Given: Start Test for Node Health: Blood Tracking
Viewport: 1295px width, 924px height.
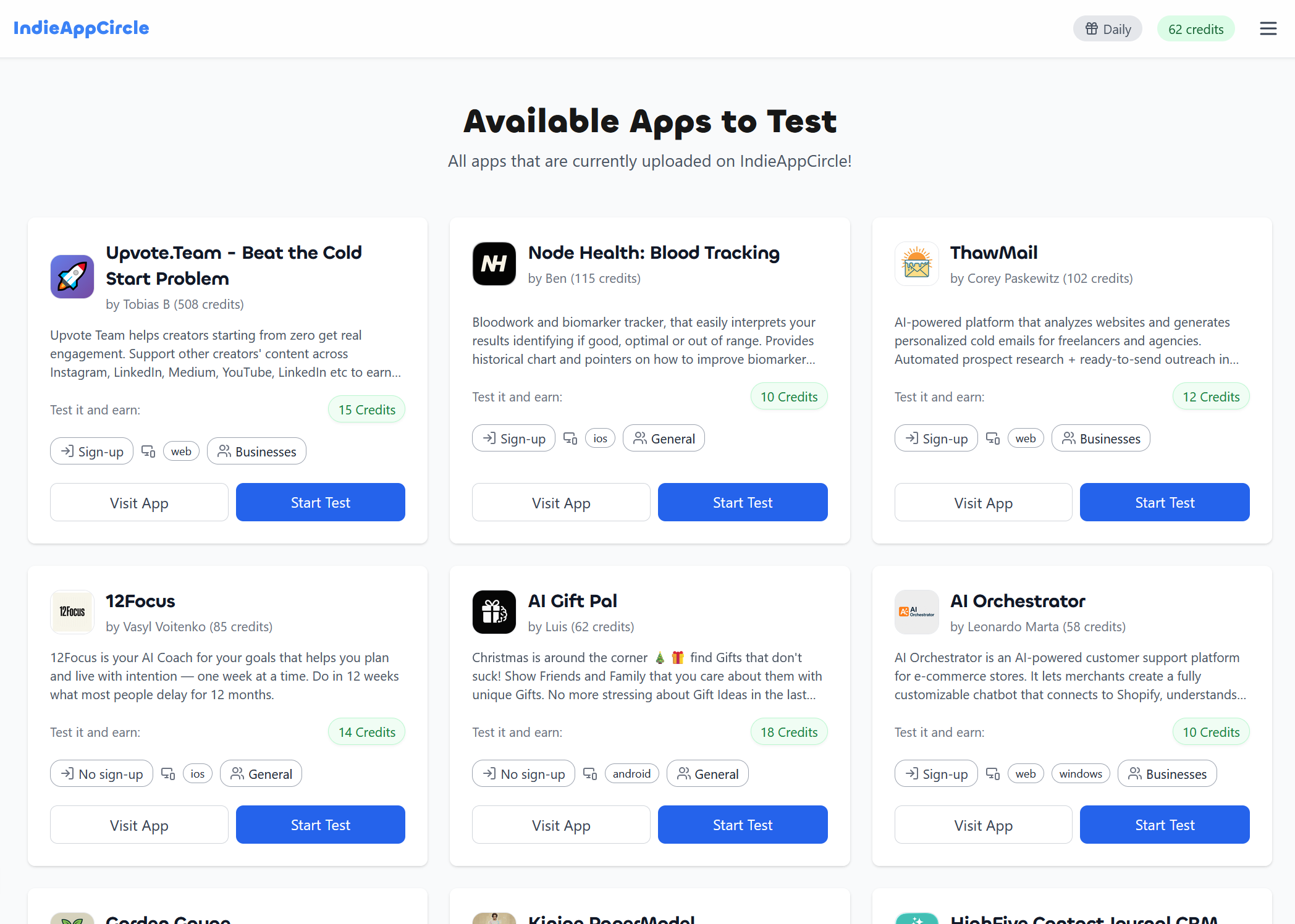Looking at the screenshot, I should [x=743, y=502].
